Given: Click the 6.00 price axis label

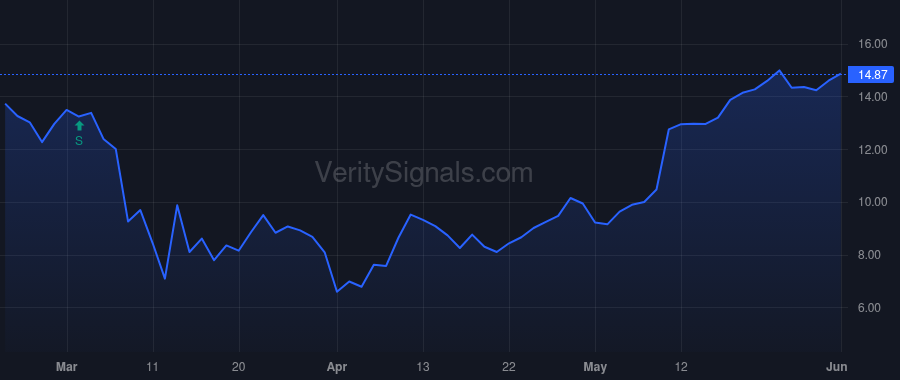Looking at the screenshot, I should tap(875, 308).
